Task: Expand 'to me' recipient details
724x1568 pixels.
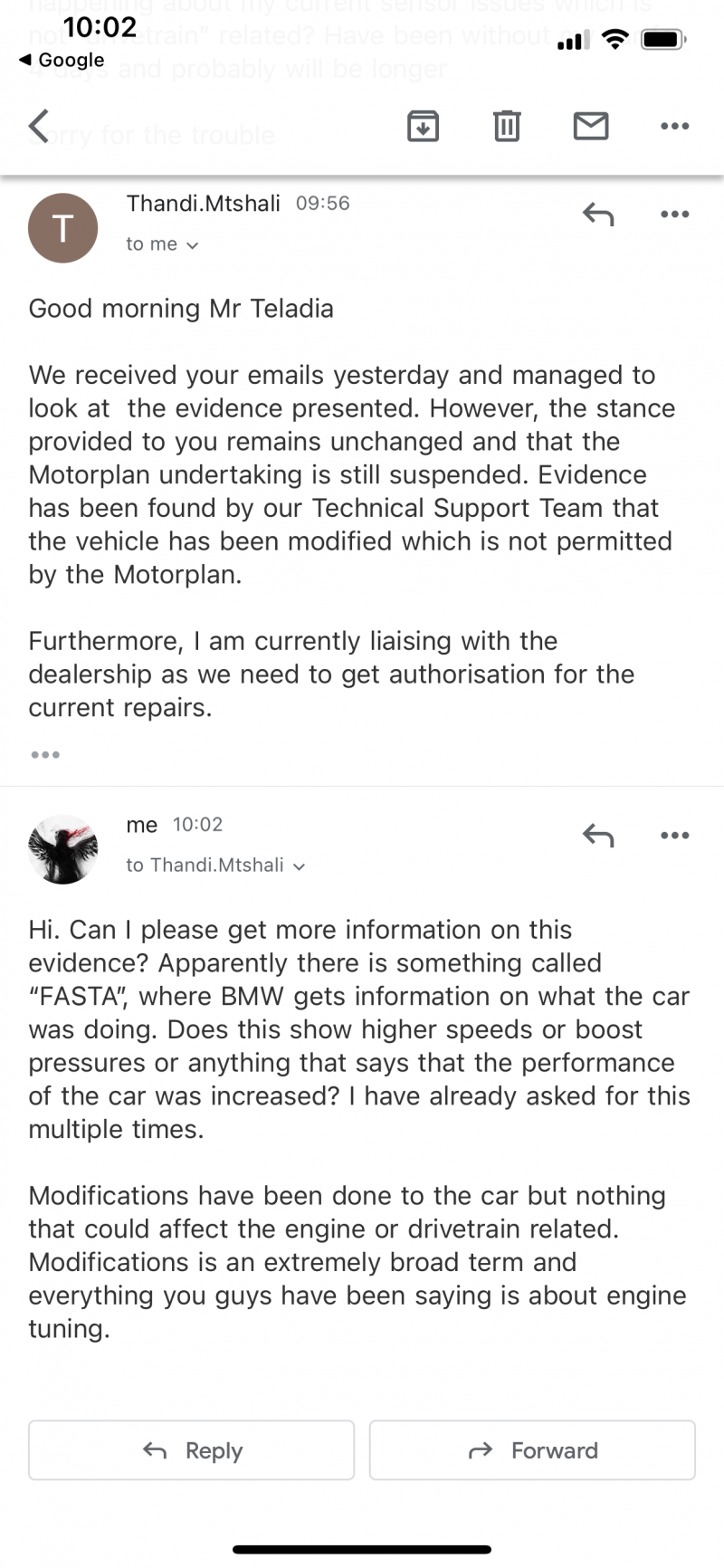Action: (x=162, y=244)
